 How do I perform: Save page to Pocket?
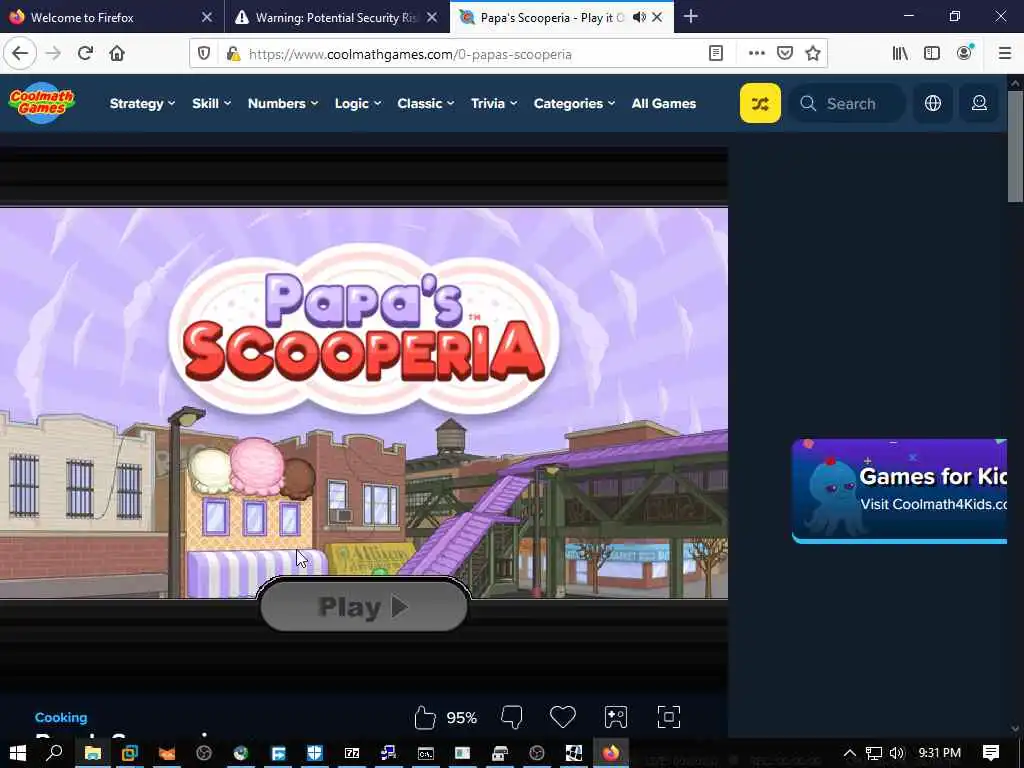tap(785, 54)
